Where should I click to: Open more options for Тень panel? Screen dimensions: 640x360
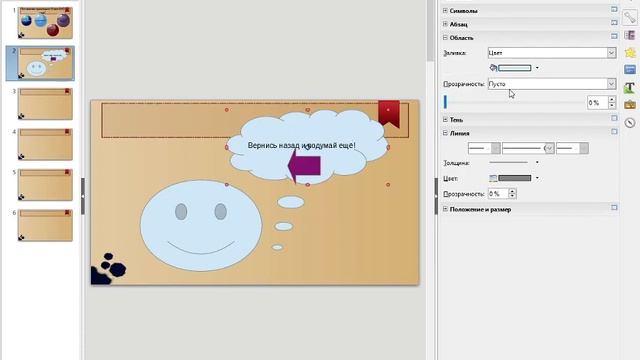tap(614, 118)
